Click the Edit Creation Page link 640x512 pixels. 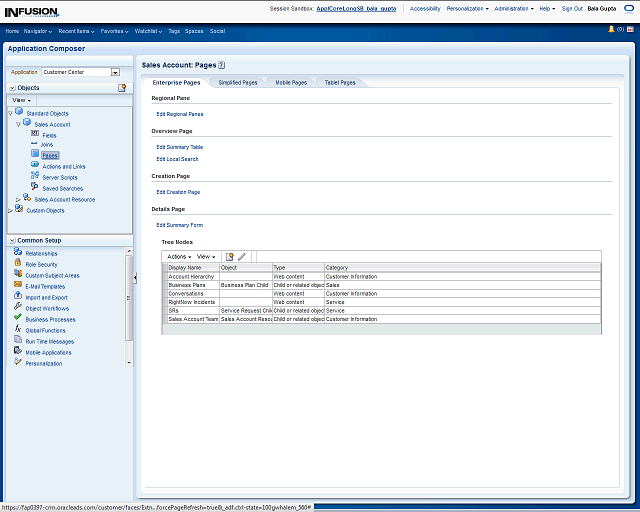coord(178,192)
